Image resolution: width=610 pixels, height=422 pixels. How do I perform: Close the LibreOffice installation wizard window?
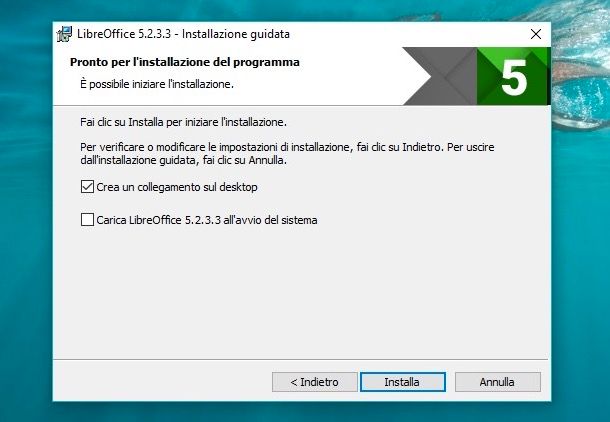tap(536, 34)
